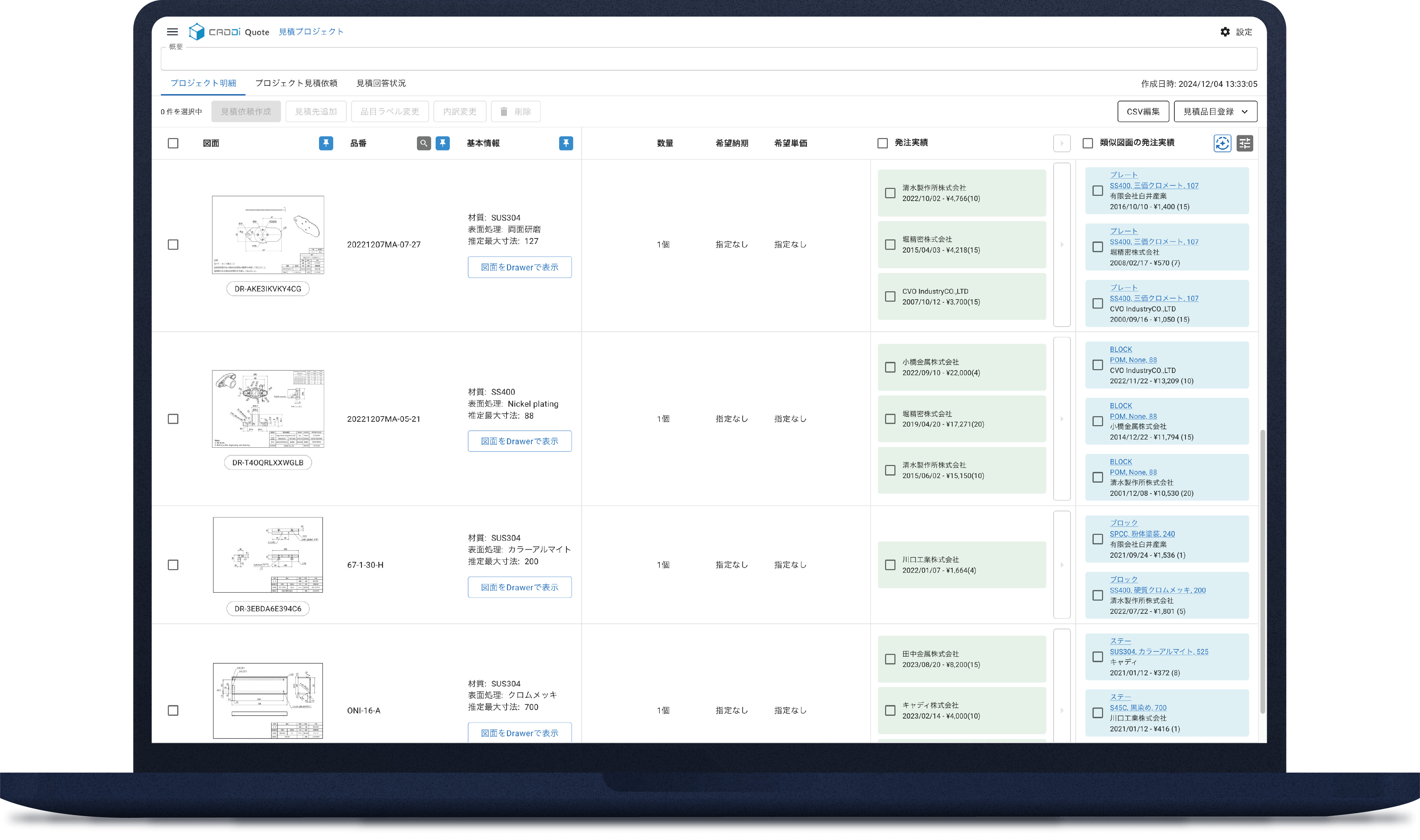
Task: Switch to the プロジェクト見積依頼 tab
Action: [296, 83]
